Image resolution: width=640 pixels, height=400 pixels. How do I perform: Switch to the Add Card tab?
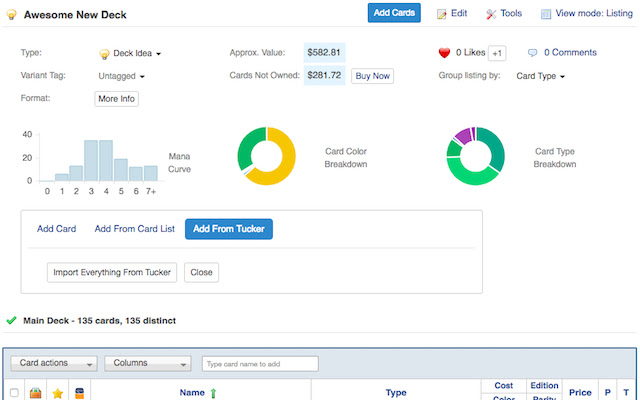(56, 229)
